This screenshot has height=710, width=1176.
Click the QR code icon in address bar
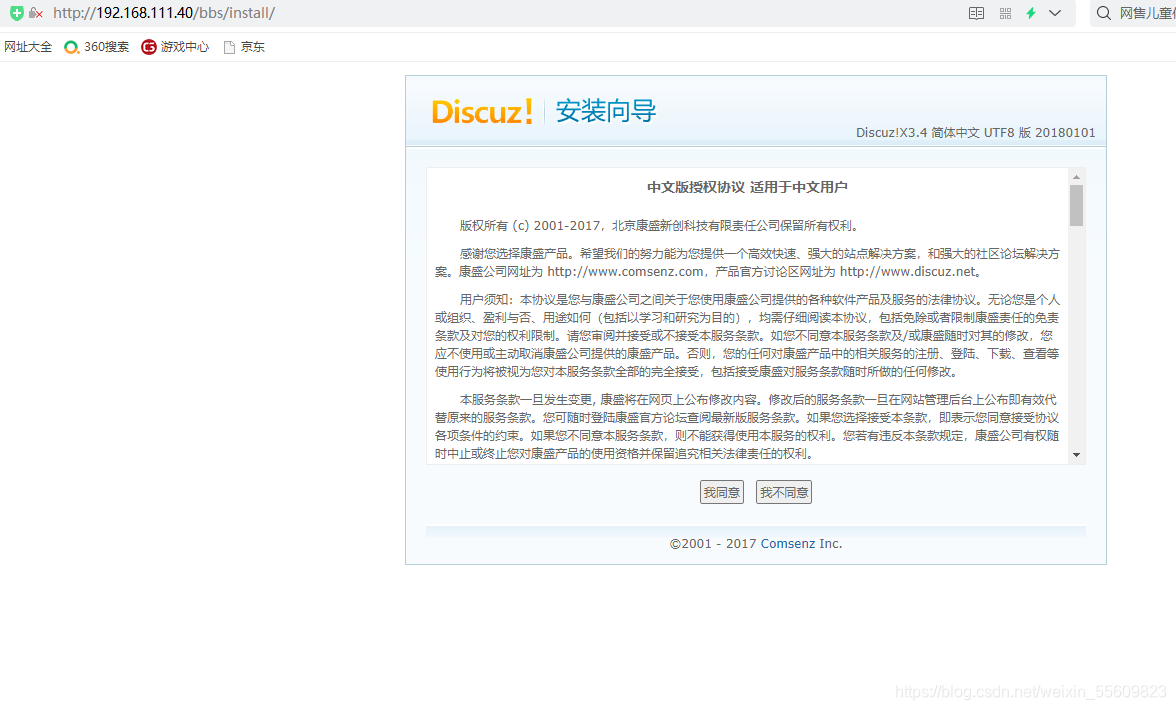tap(1005, 13)
